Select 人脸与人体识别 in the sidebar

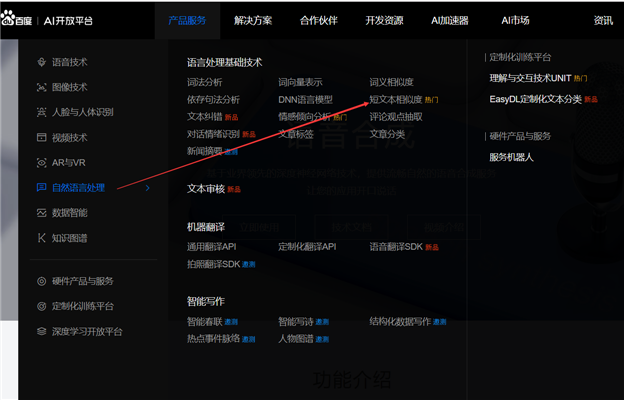tap(83, 112)
